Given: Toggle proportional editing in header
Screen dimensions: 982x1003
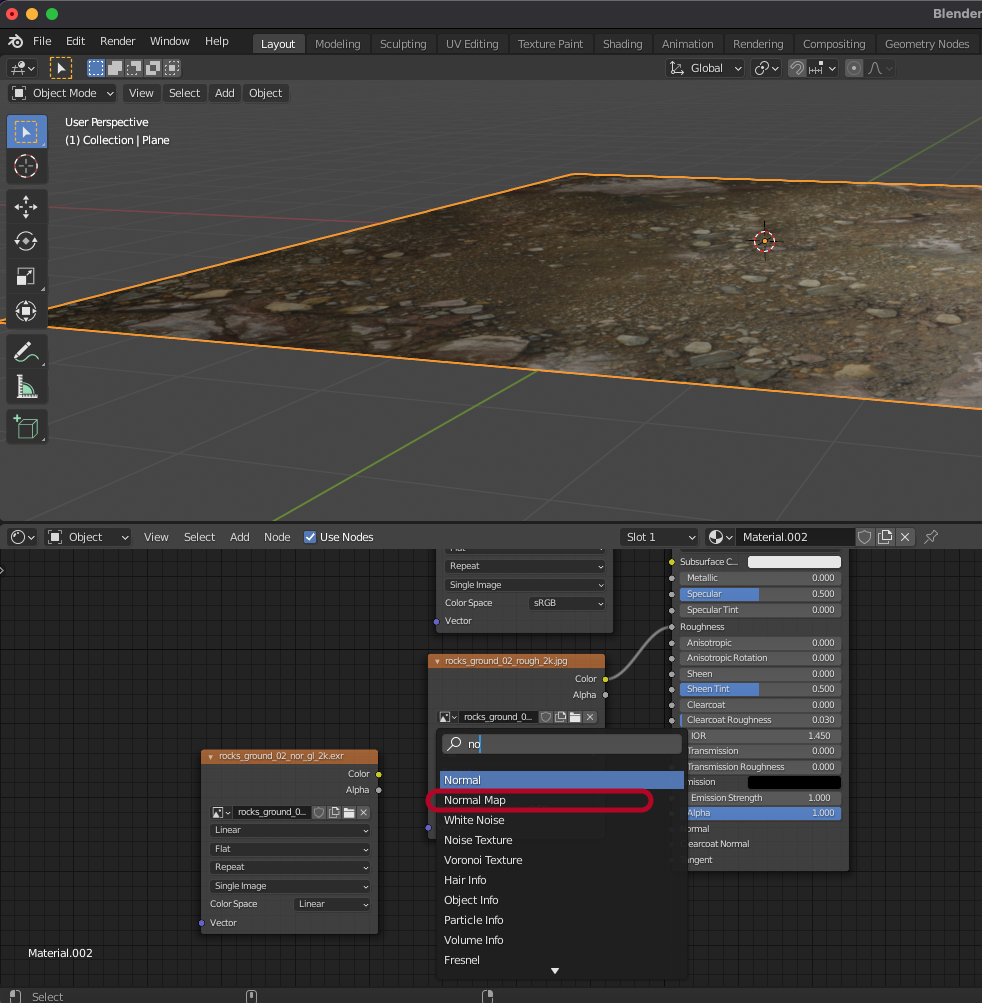Looking at the screenshot, I should click(x=854, y=68).
